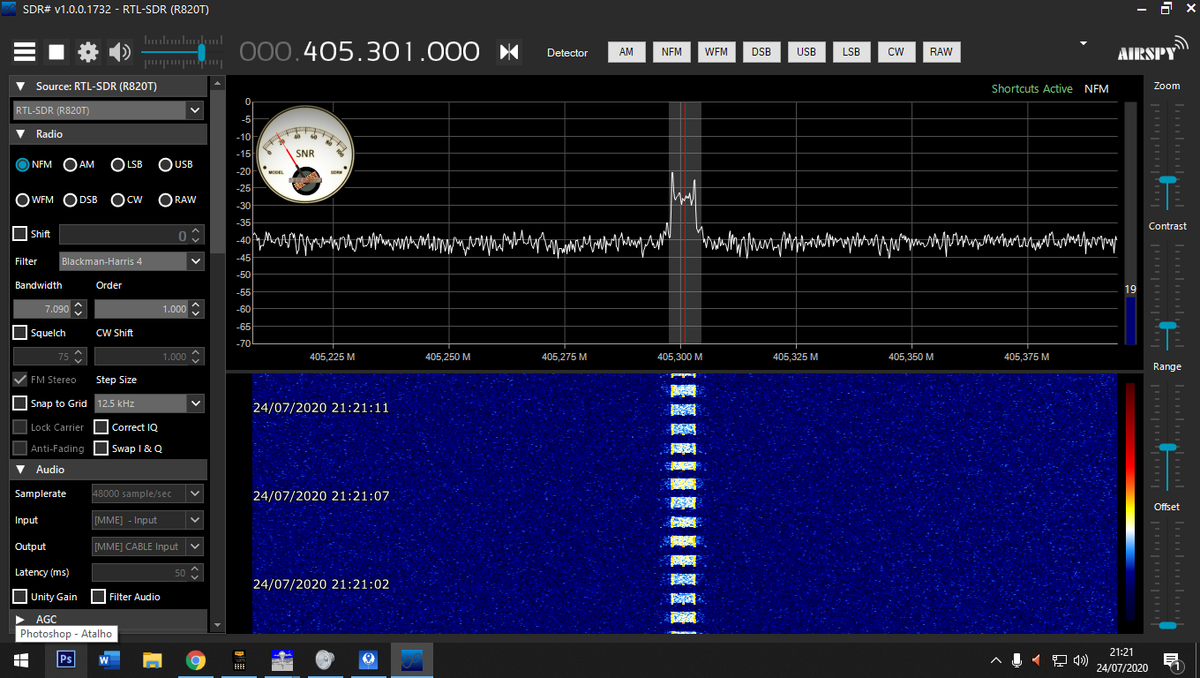Open the Windows Start menu

[21, 660]
